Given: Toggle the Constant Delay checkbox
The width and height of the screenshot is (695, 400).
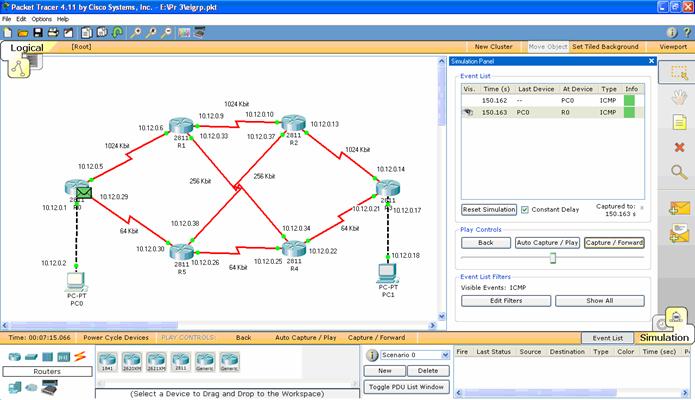Looking at the screenshot, I should click(x=525, y=210).
